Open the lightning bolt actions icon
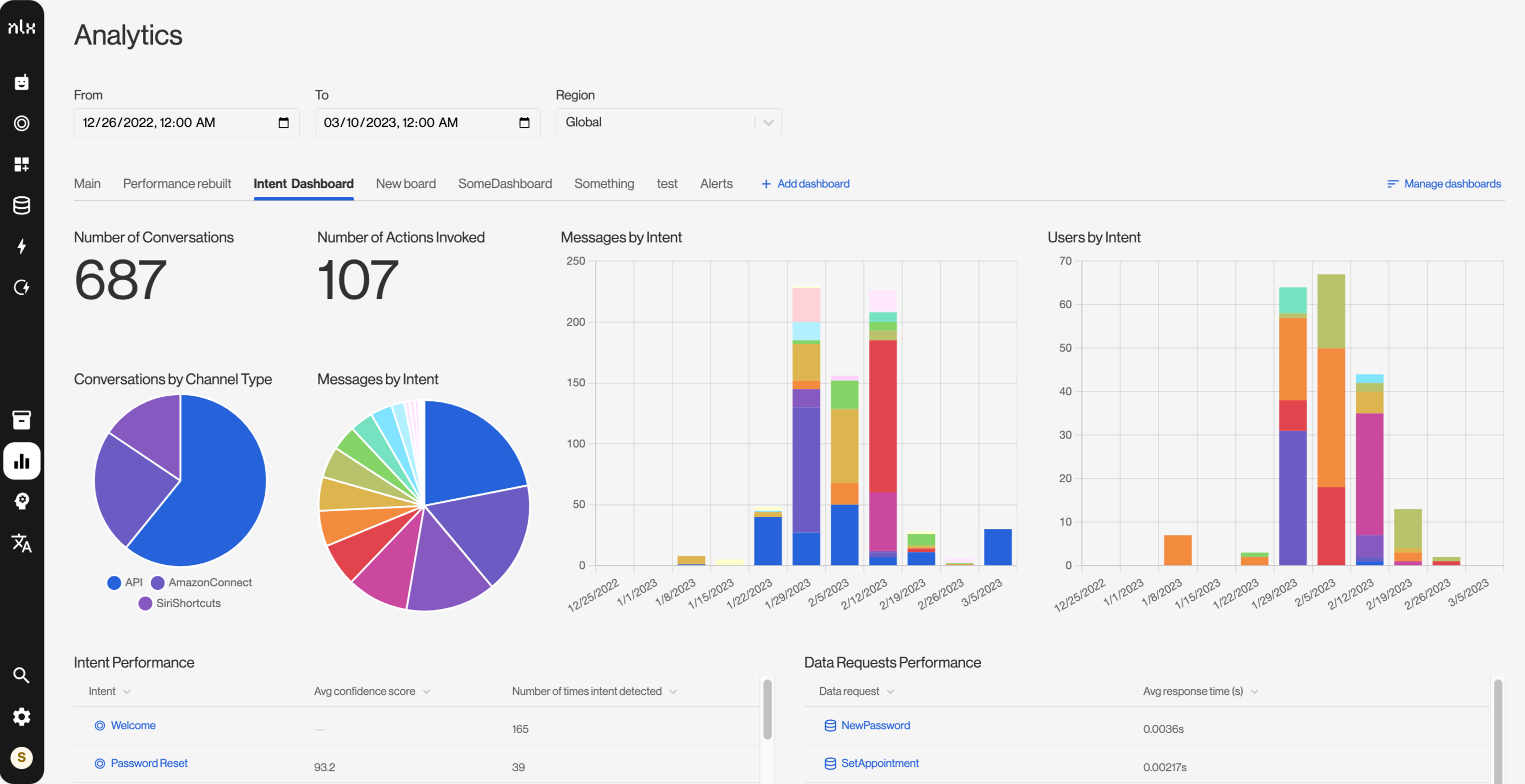Viewport: 1525px width, 784px height. point(22,246)
